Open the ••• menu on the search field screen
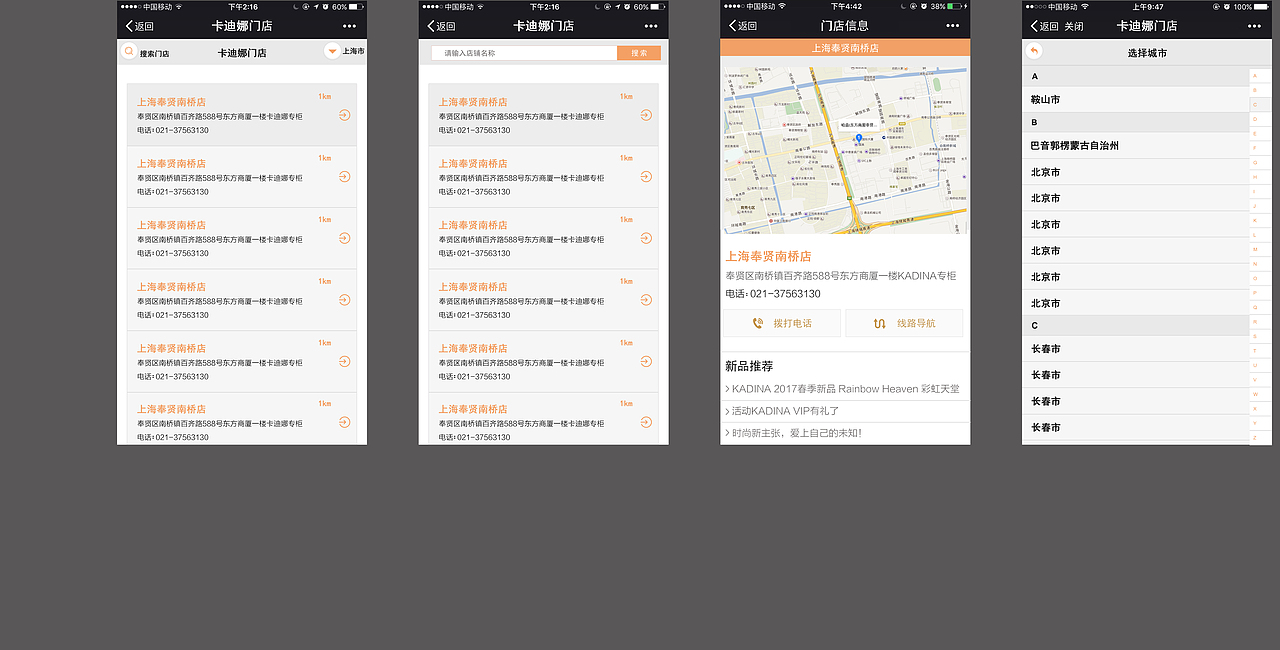Viewport: 1280px width, 650px height. click(x=651, y=26)
